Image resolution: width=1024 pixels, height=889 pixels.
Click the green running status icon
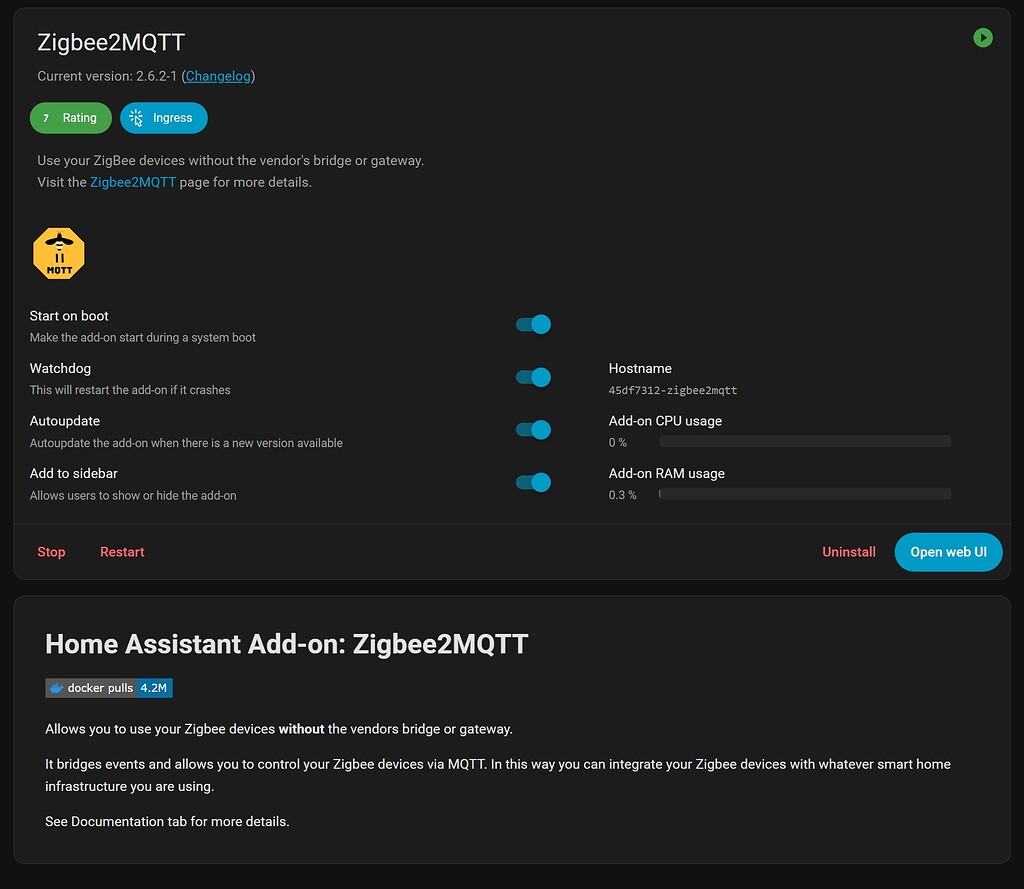[x=982, y=38]
